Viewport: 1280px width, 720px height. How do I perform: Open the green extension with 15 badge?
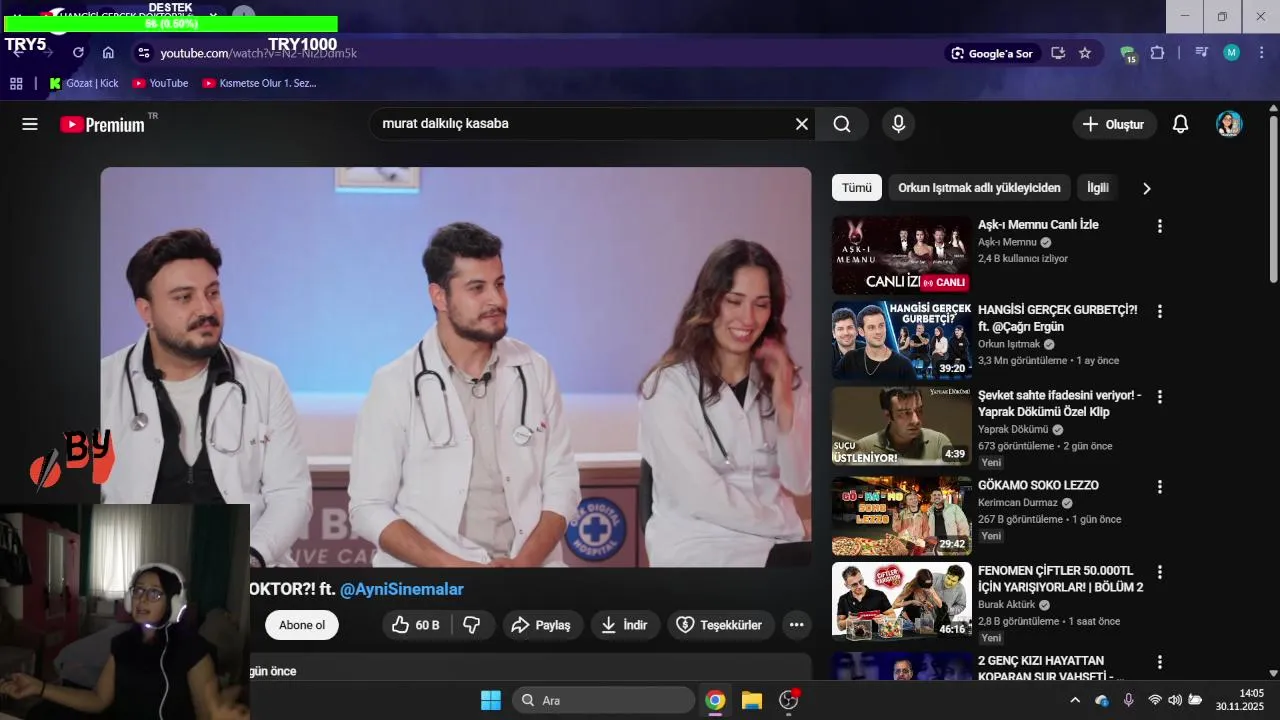pyautogui.click(x=1128, y=54)
